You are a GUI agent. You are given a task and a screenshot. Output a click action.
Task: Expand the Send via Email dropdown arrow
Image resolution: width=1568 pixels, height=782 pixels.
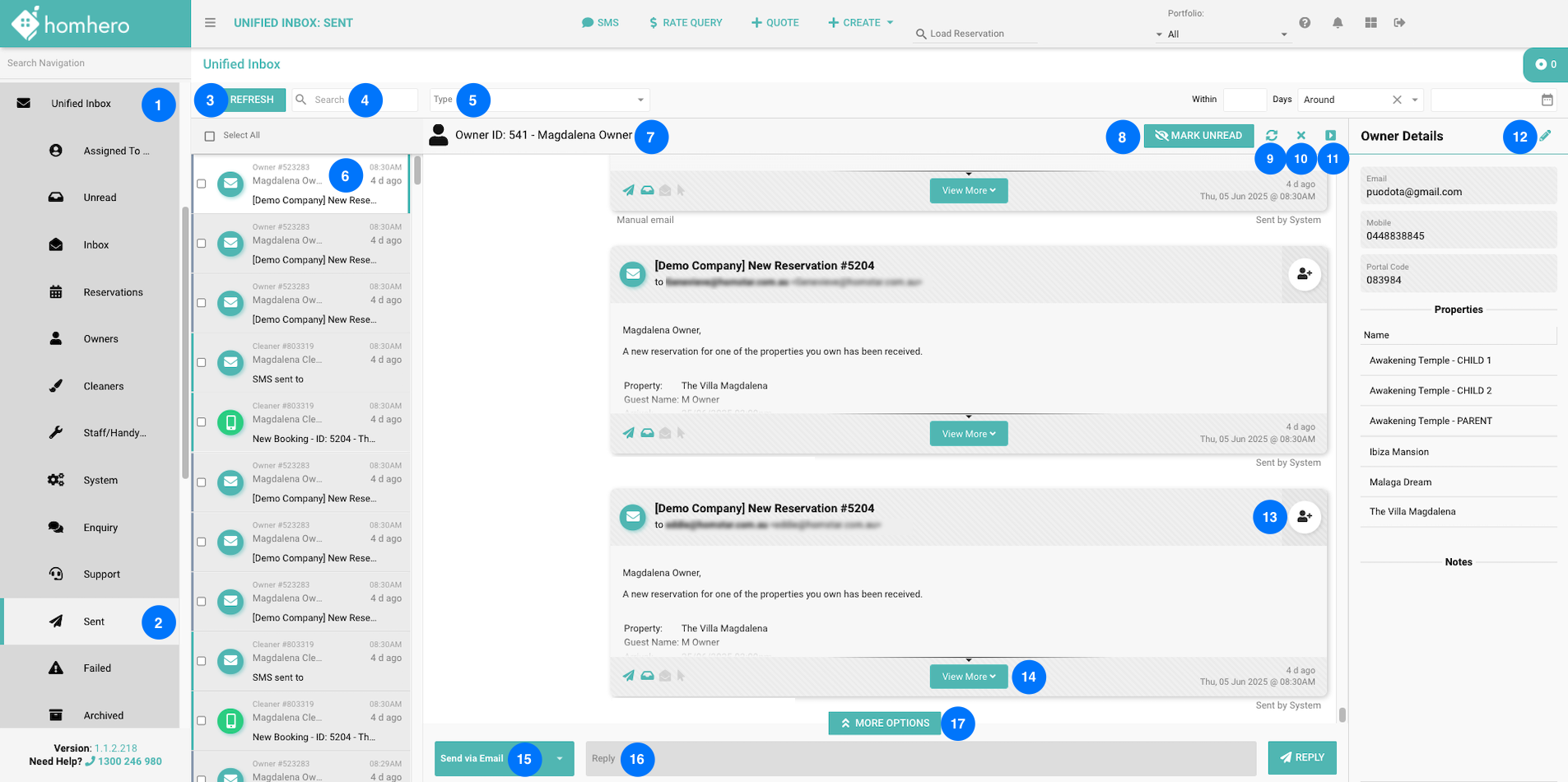560,759
